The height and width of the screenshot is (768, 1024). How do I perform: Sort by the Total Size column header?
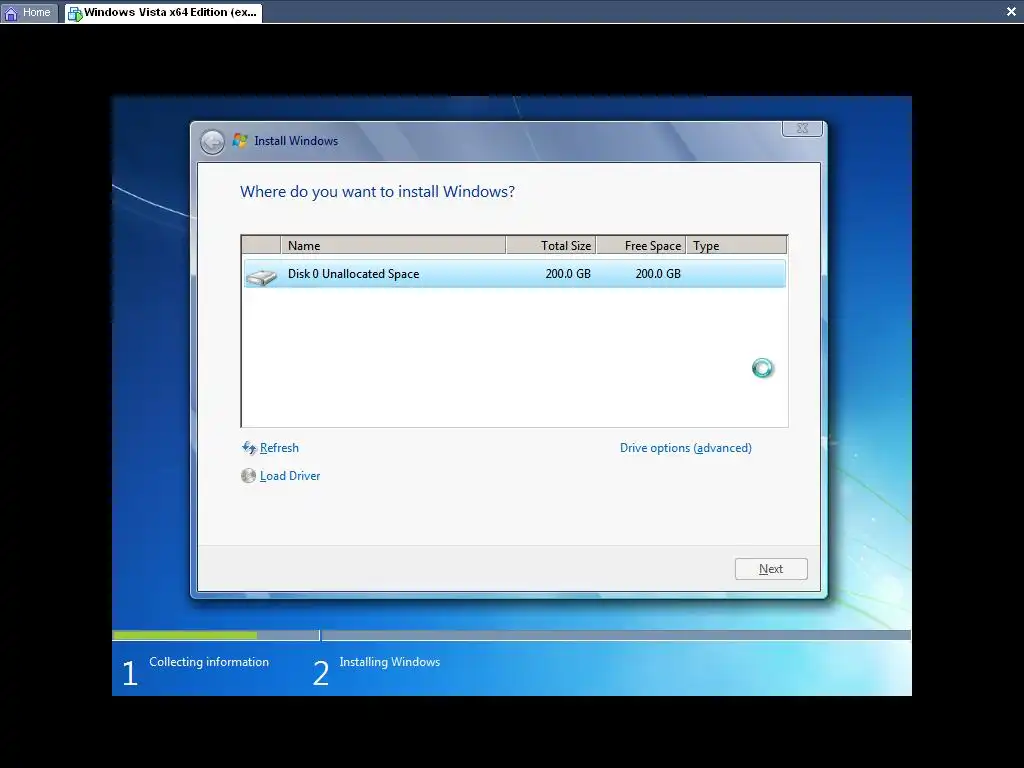point(551,246)
